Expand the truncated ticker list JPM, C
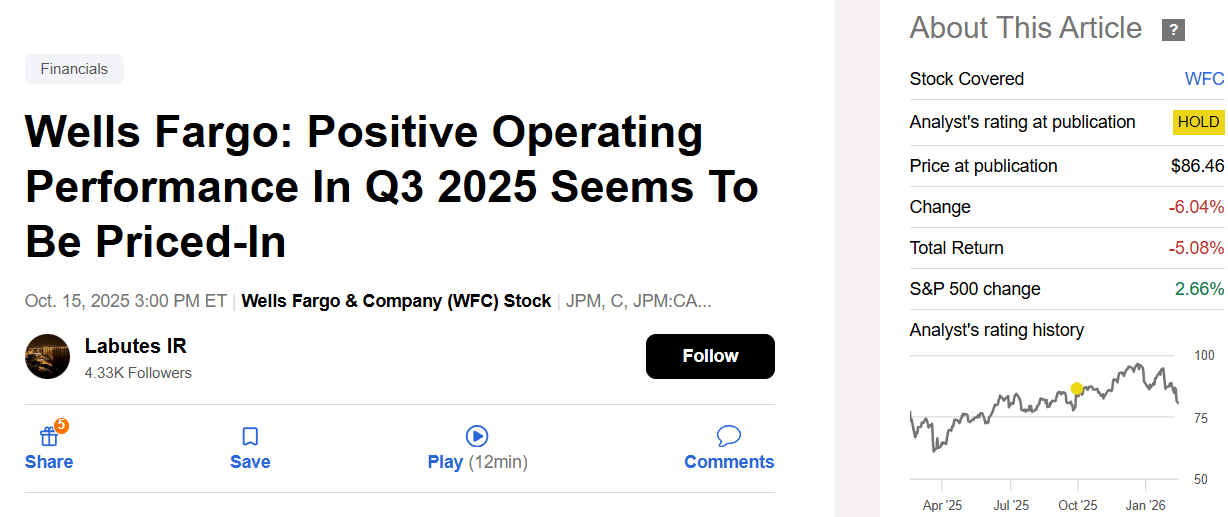1228x517 pixels. pyautogui.click(x=639, y=301)
